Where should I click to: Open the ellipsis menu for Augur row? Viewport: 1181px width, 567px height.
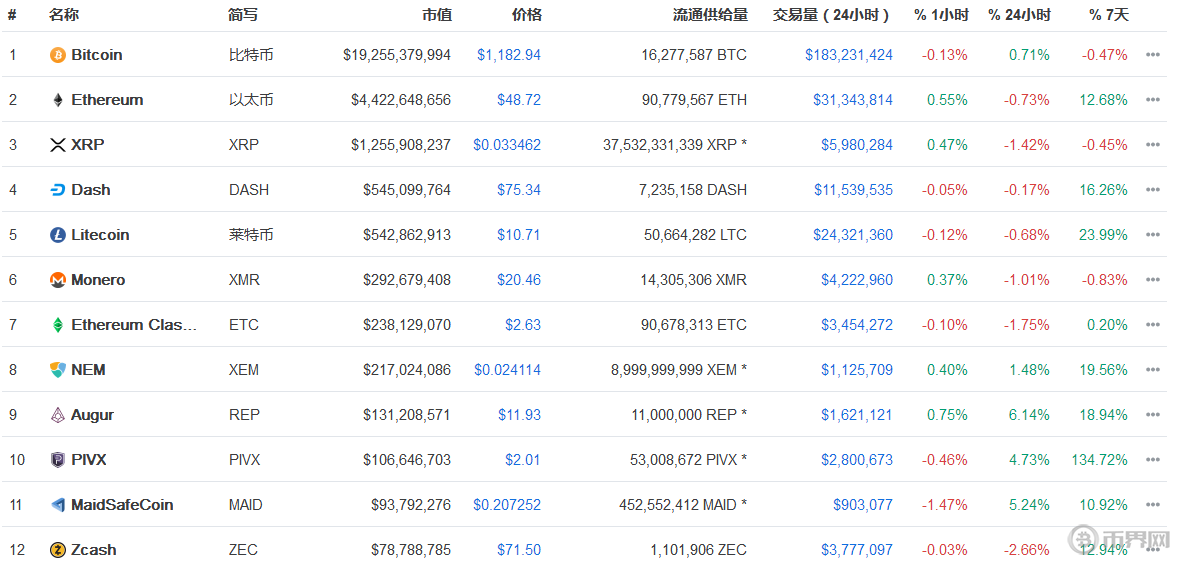click(1153, 415)
